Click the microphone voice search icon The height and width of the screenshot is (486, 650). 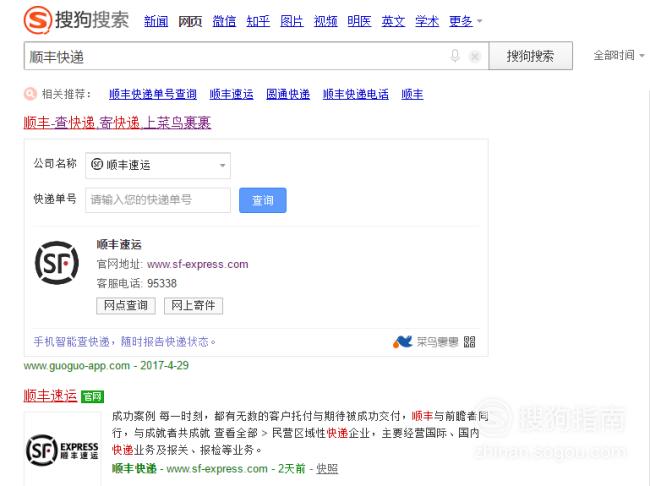[455, 56]
